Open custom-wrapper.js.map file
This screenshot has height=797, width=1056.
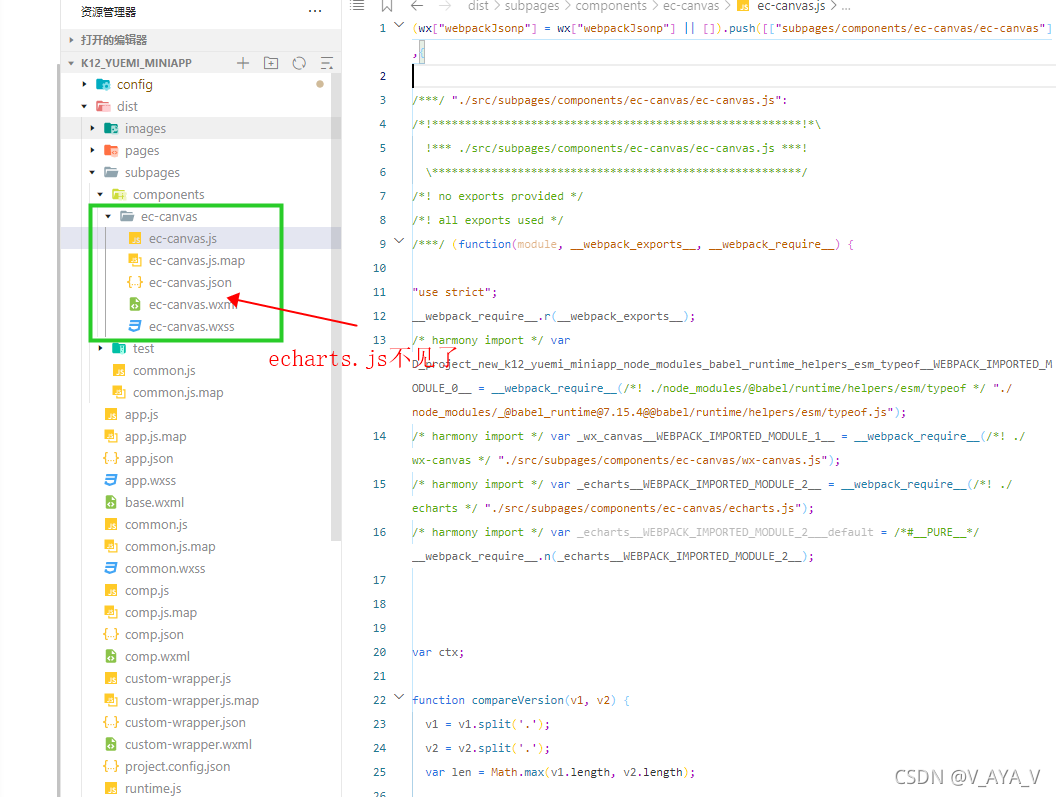click(192, 701)
